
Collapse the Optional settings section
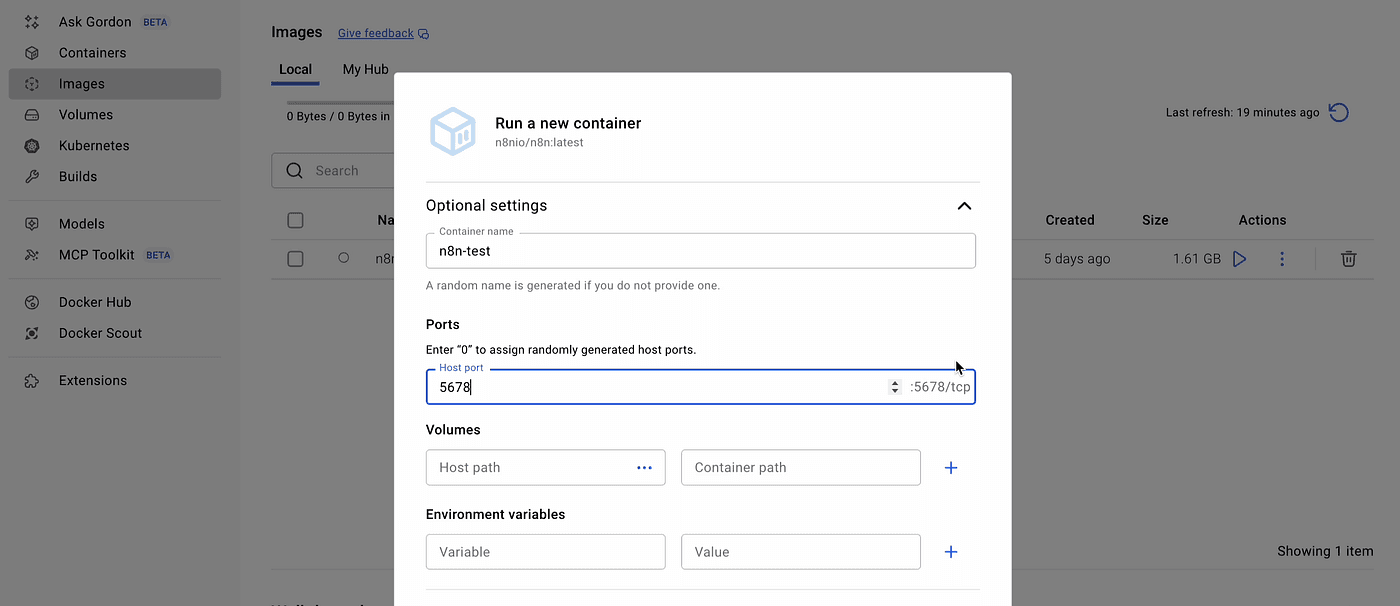(x=964, y=206)
